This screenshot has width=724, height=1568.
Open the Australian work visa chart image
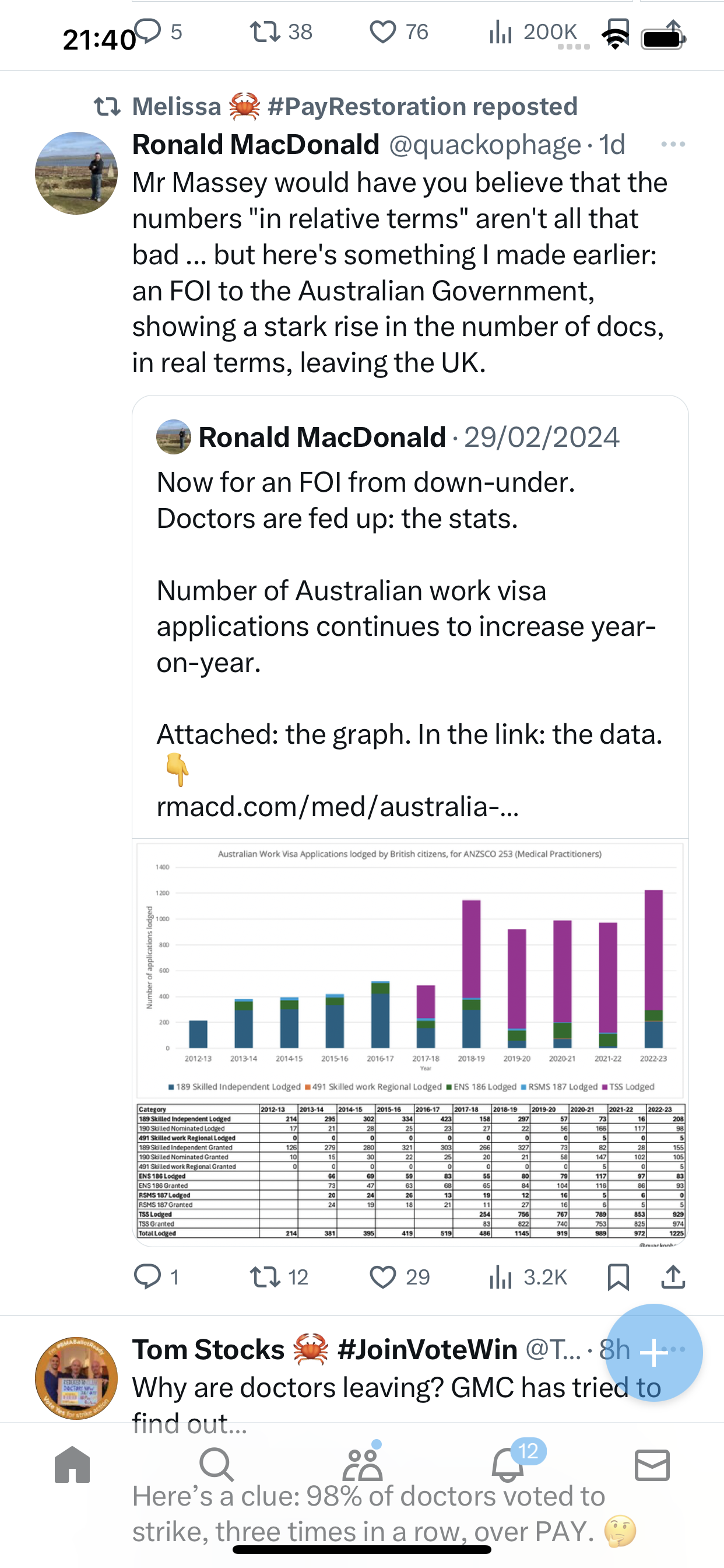410,1039
